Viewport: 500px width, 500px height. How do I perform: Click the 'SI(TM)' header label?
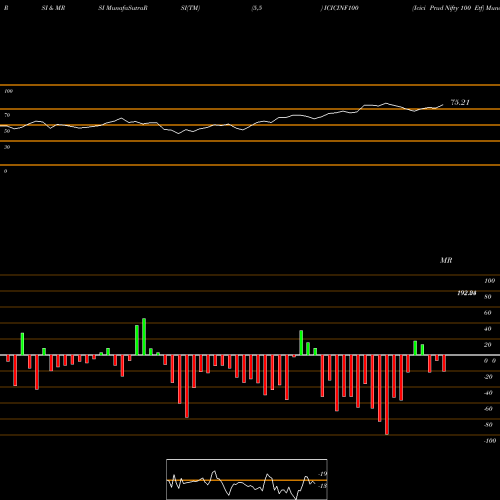tap(190, 8)
